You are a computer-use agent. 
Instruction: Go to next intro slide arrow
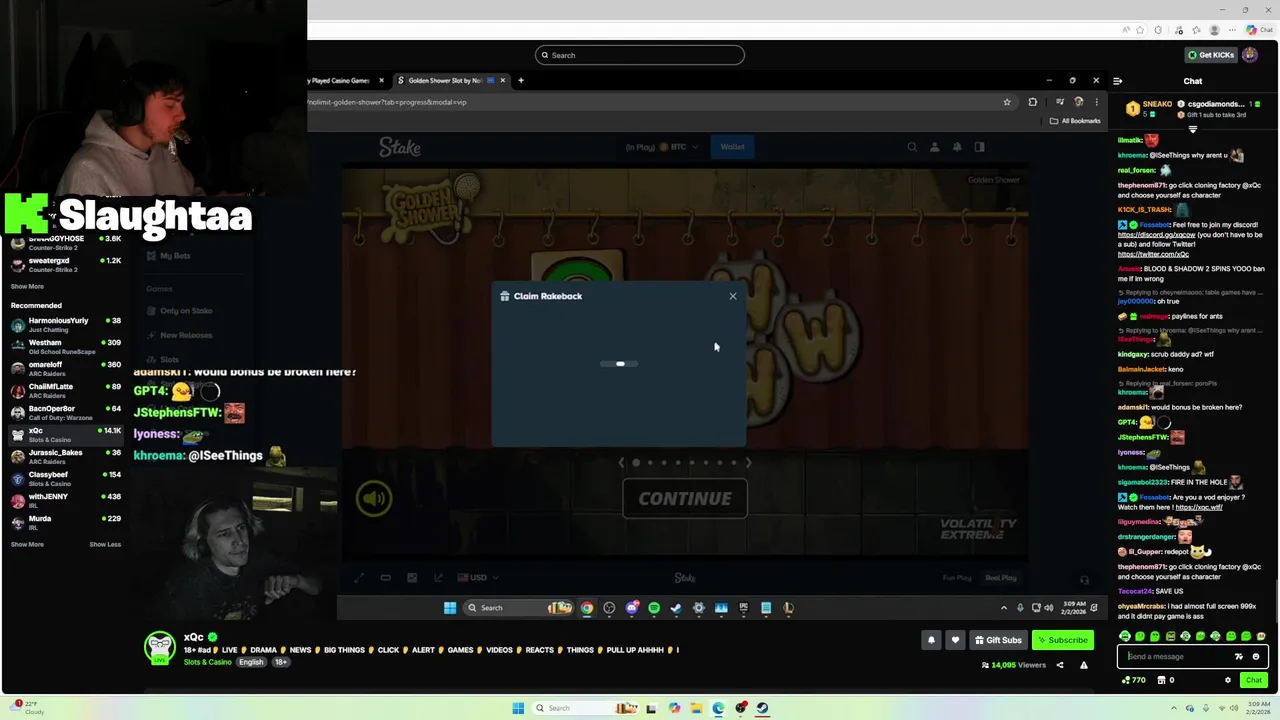click(748, 462)
